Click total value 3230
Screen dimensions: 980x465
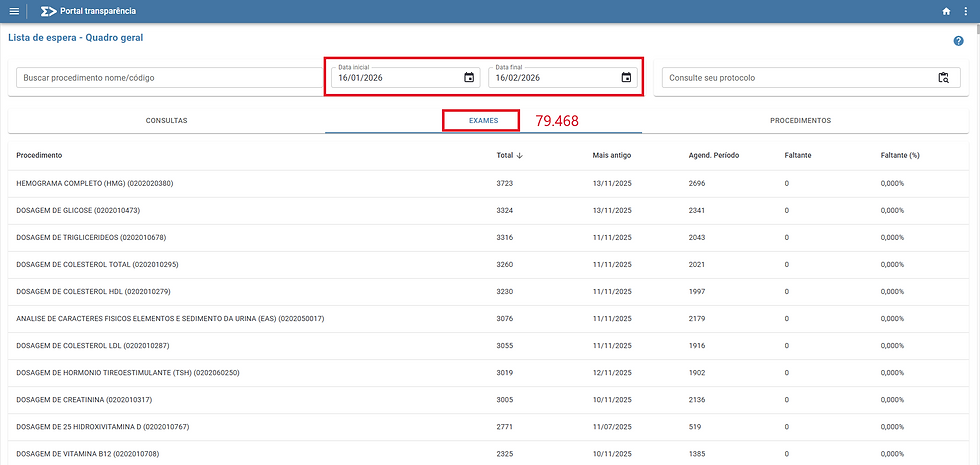tap(504, 292)
